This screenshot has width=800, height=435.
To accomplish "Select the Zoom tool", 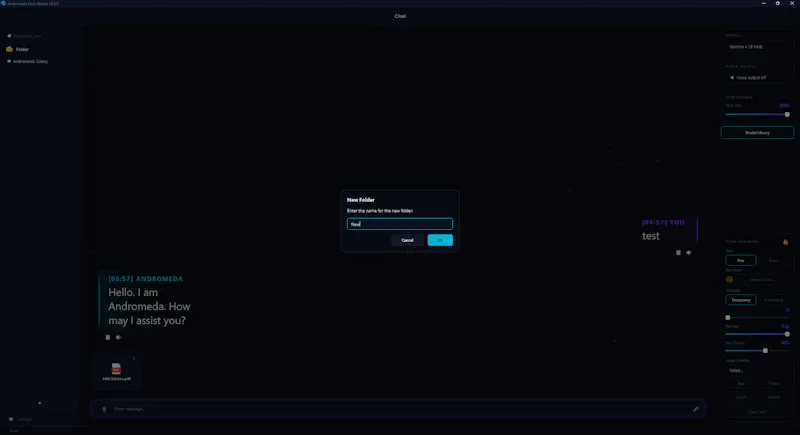I will click(773, 261).
